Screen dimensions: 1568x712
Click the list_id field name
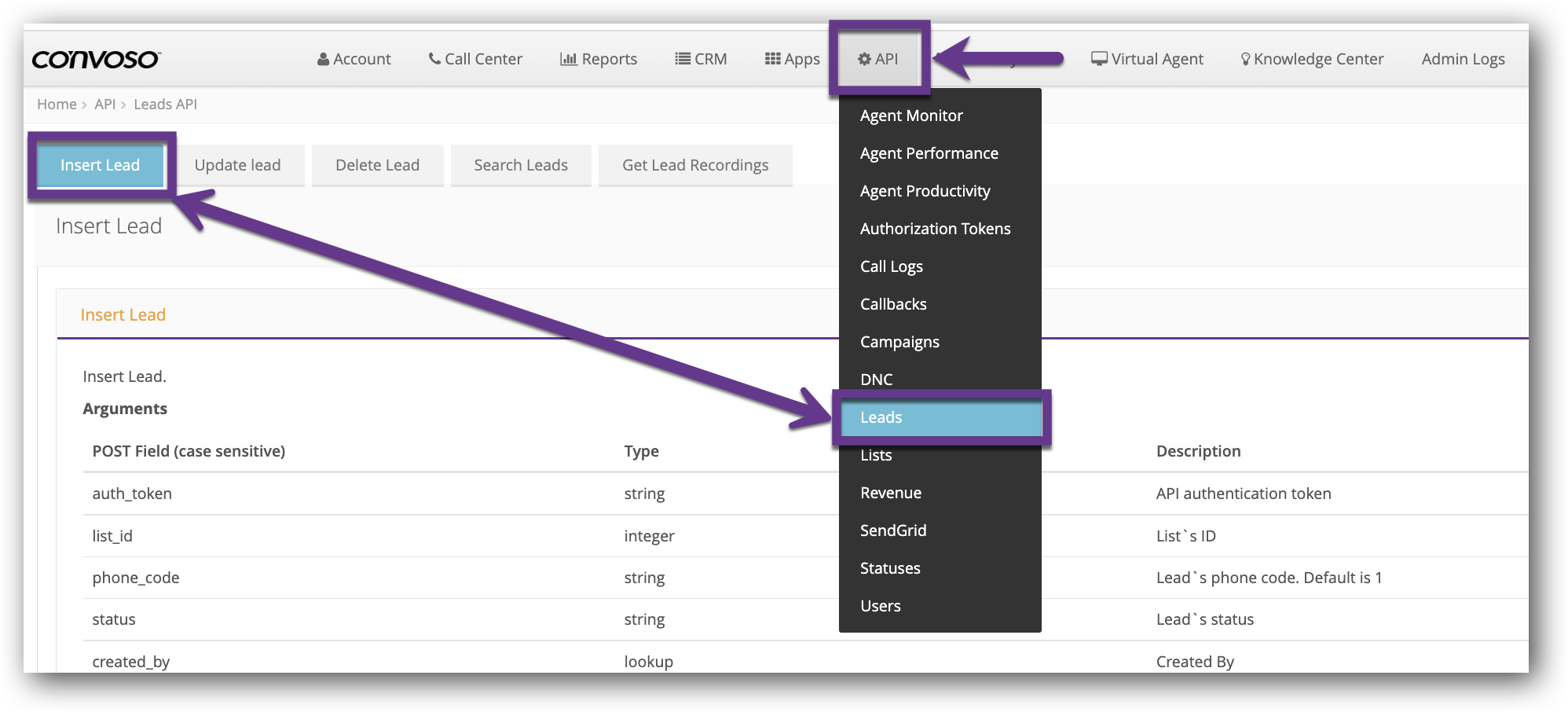tap(112, 536)
